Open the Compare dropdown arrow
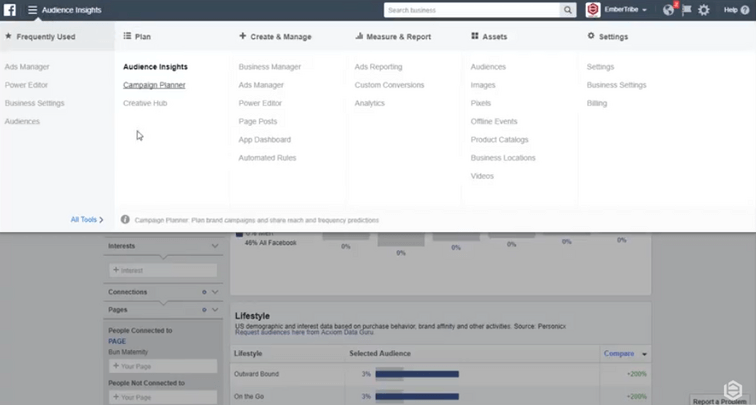756x405 pixels. pyautogui.click(x=645, y=354)
